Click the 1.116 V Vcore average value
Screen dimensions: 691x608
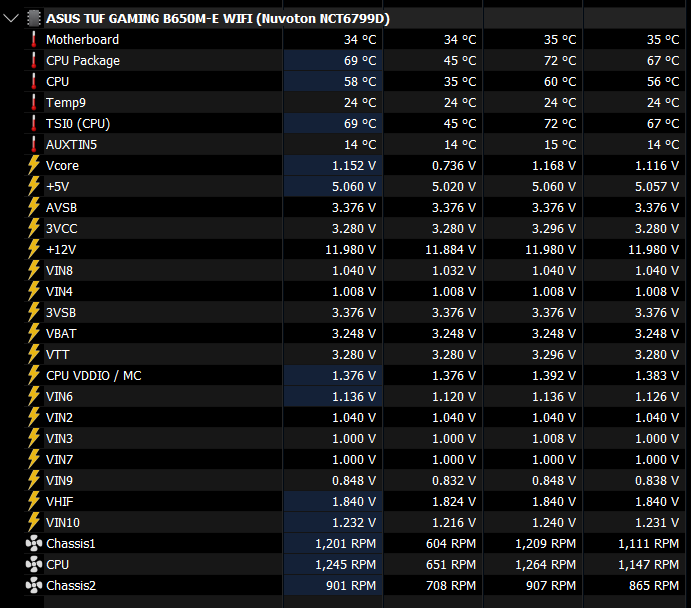657,165
